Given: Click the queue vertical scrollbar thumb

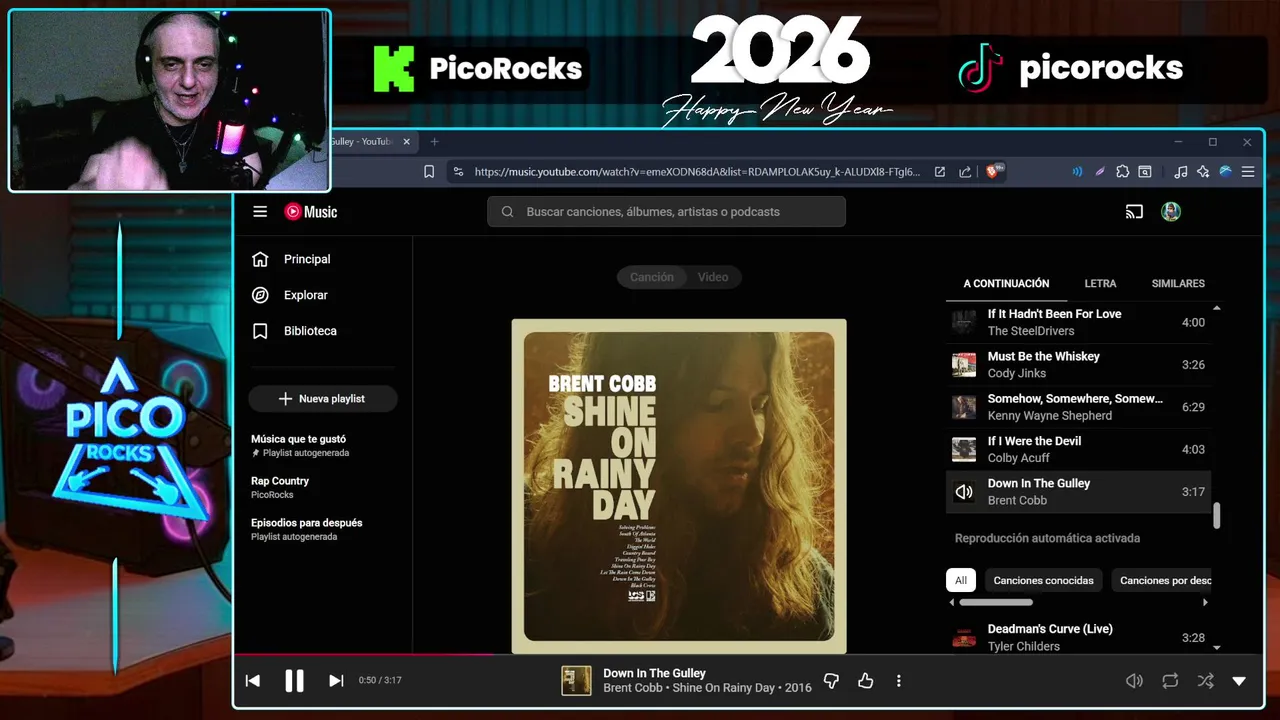Looking at the screenshot, I should tap(1217, 516).
